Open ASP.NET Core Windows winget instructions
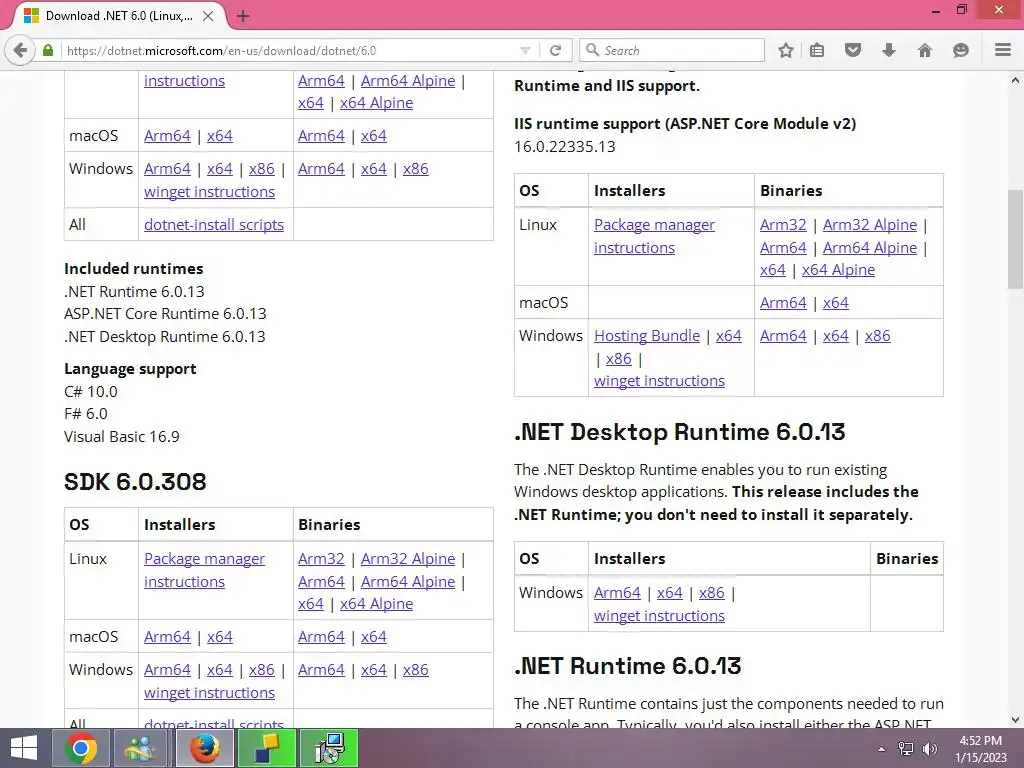 click(x=659, y=381)
